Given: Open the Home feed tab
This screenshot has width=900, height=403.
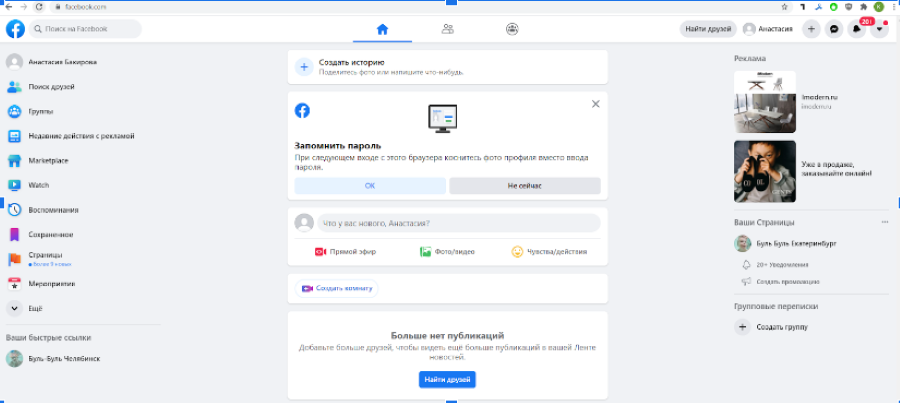Looking at the screenshot, I should tap(382, 29).
